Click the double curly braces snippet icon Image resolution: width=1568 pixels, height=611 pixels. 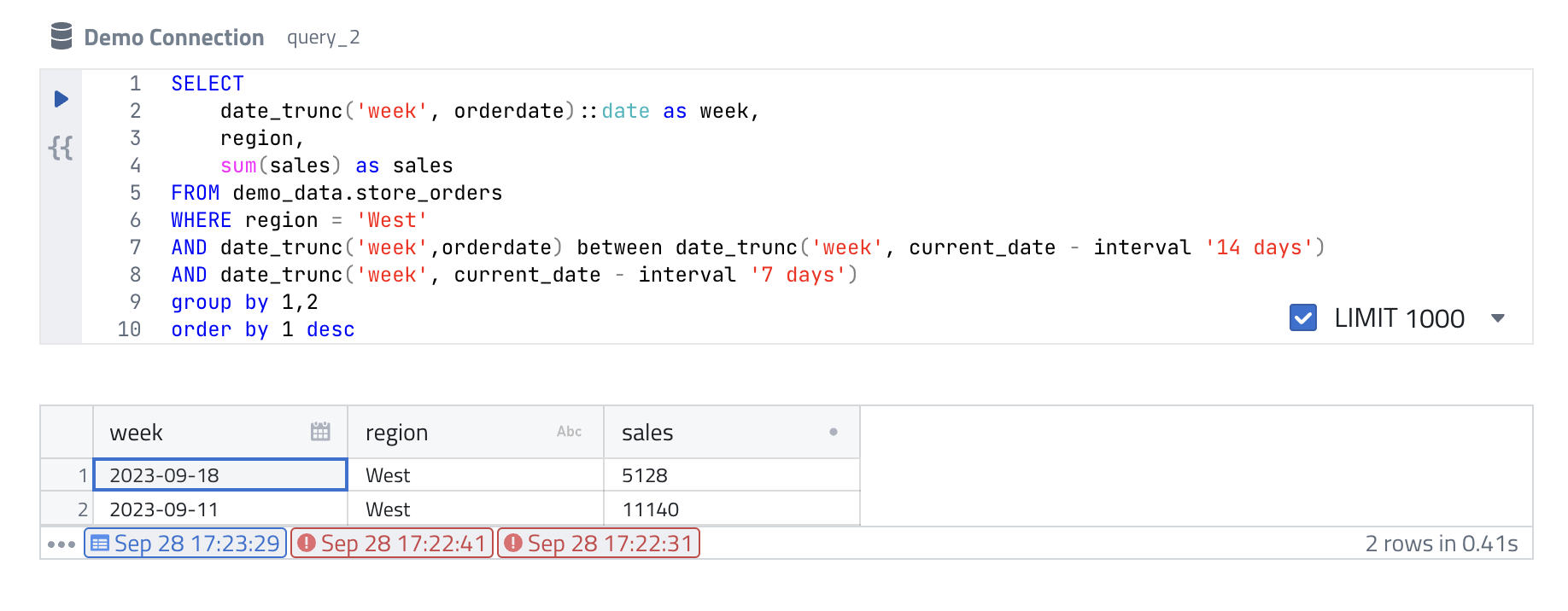coord(61,148)
